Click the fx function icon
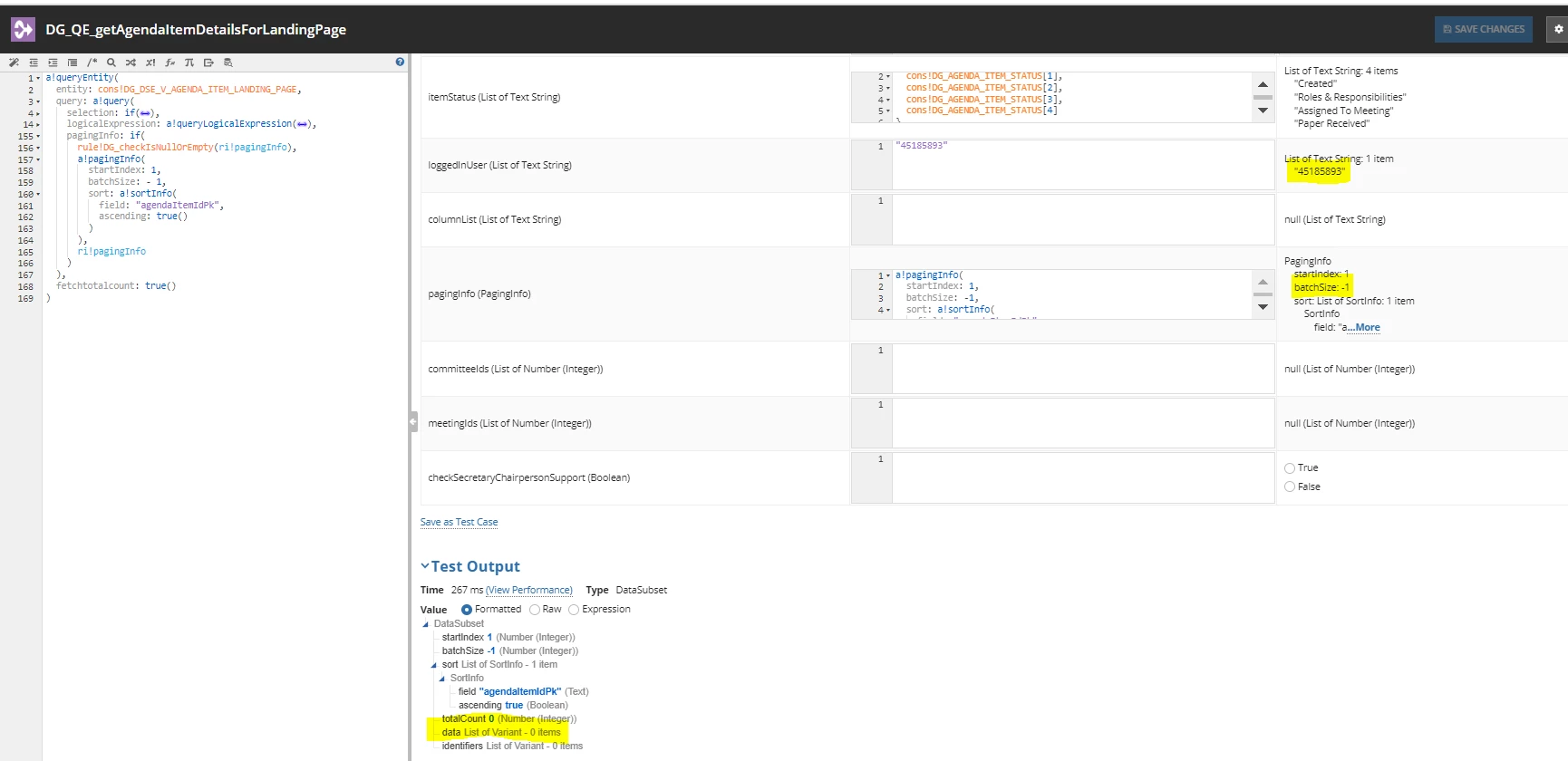 click(169, 63)
